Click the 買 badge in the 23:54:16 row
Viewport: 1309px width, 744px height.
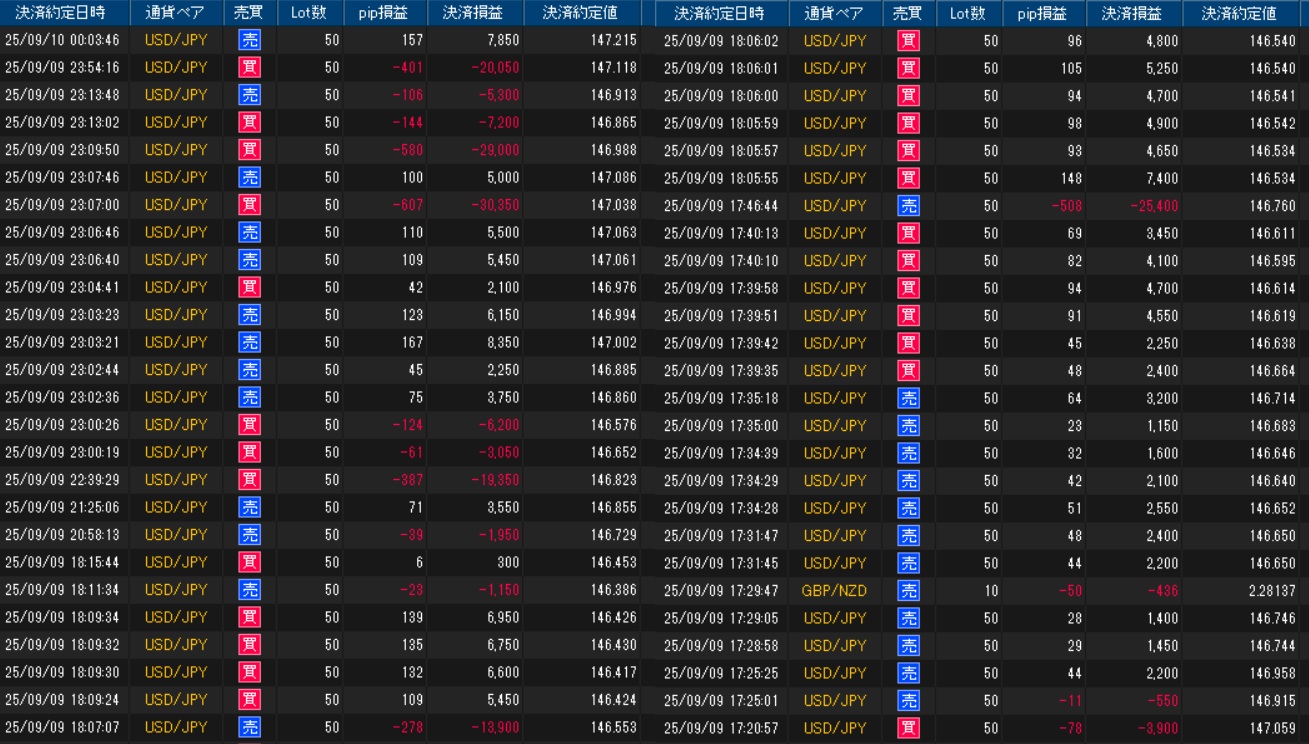coord(249,68)
